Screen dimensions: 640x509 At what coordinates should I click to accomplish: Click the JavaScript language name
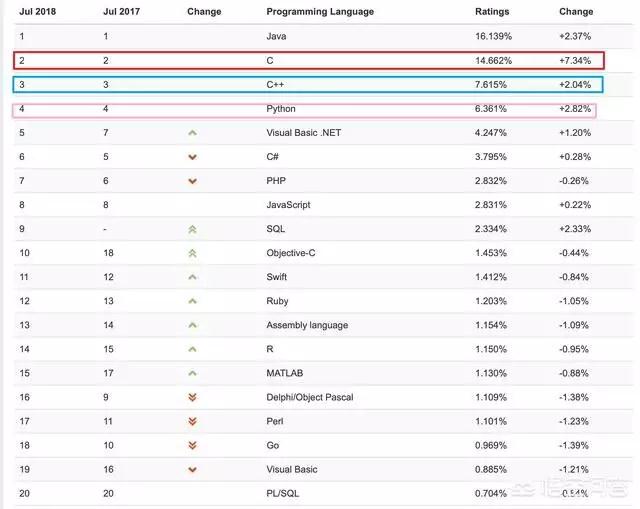[288, 205]
